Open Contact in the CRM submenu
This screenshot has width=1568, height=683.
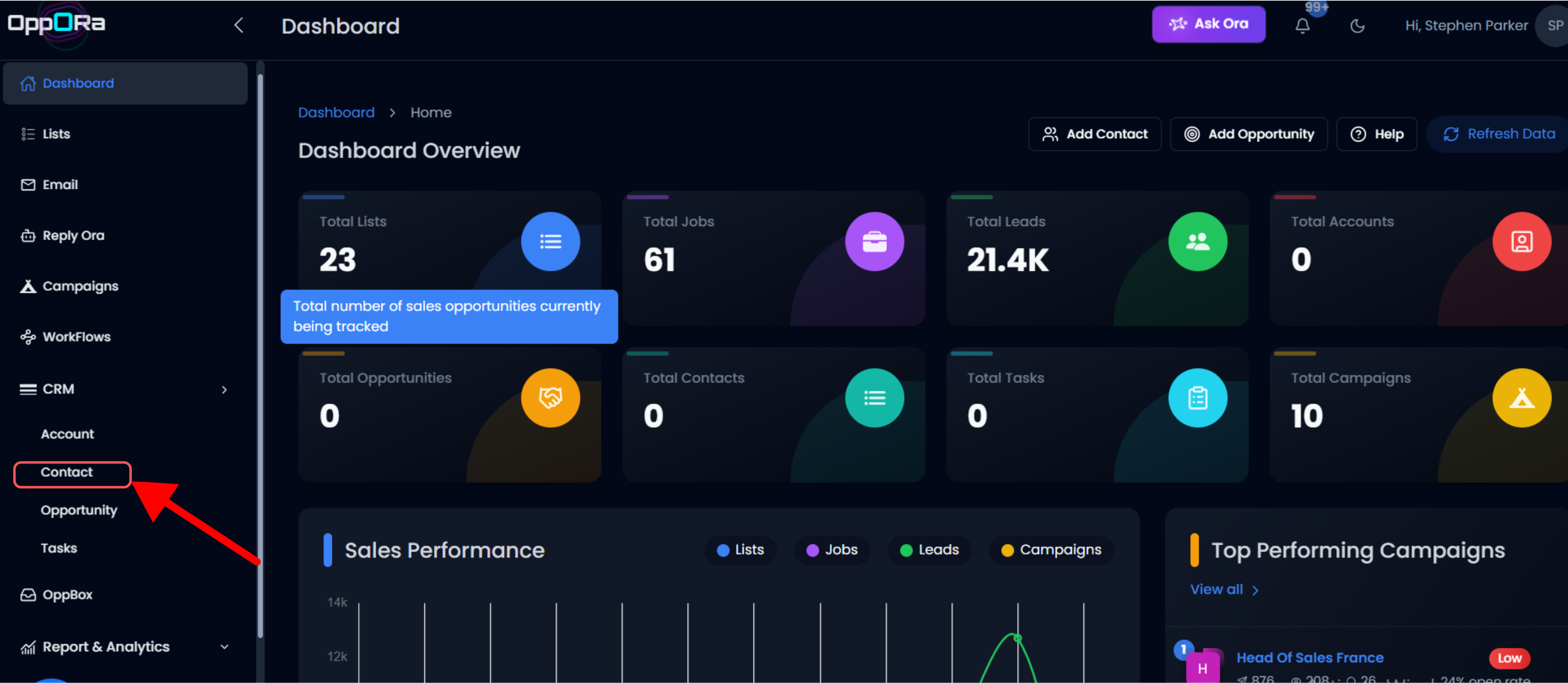coord(67,472)
